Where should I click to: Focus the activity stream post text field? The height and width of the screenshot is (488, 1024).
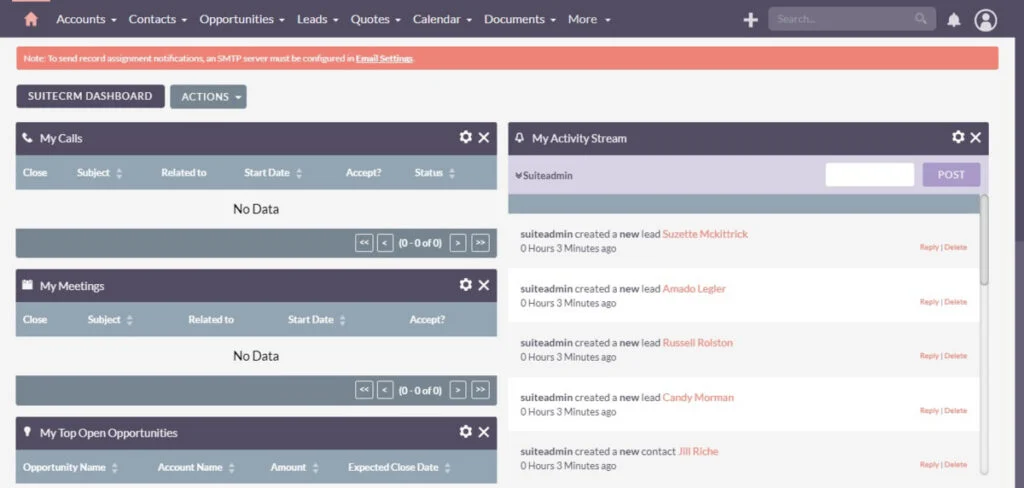(x=870, y=174)
